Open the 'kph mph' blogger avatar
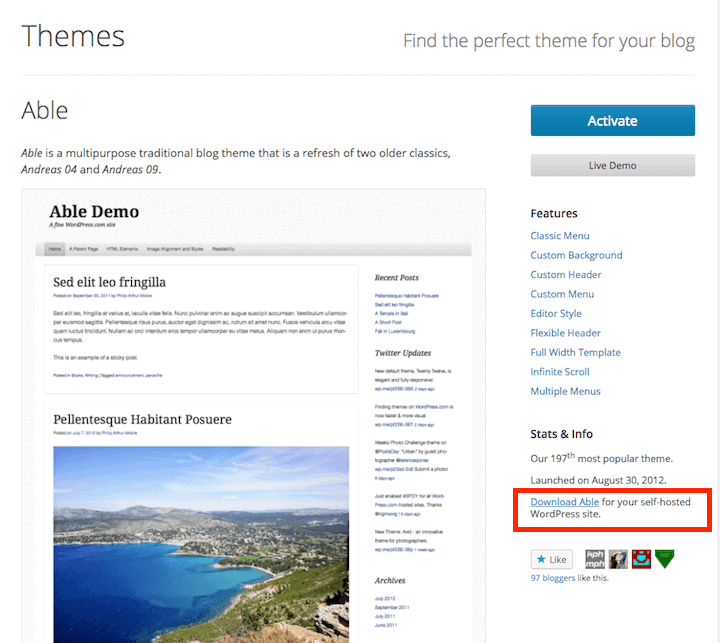The height and width of the screenshot is (643, 720). tap(594, 559)
